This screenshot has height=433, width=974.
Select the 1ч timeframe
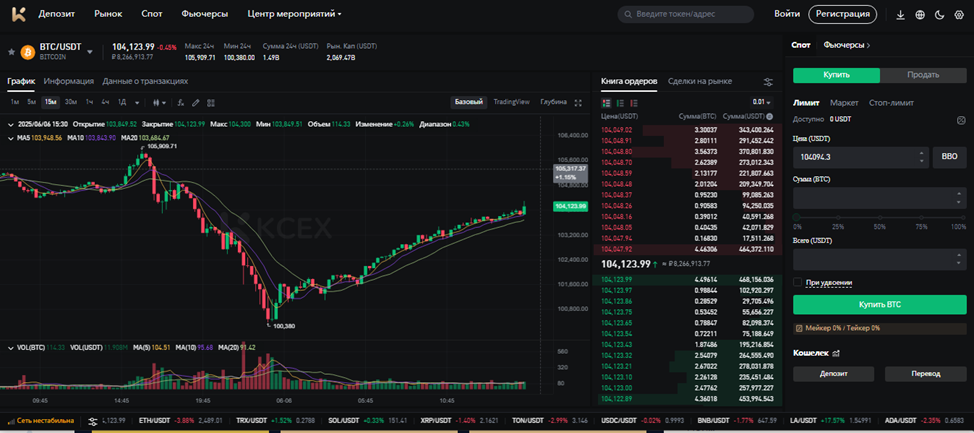click(x=89, y=103)
